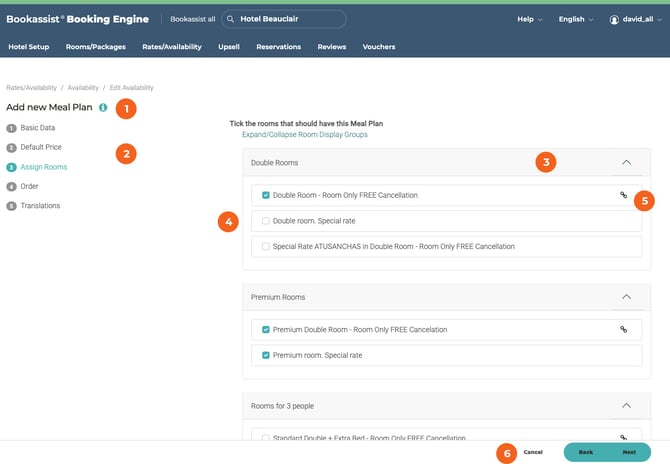Click step 4 Order circle icon
Viewport: 670px width, 464px height.
[x=11, y=186]
